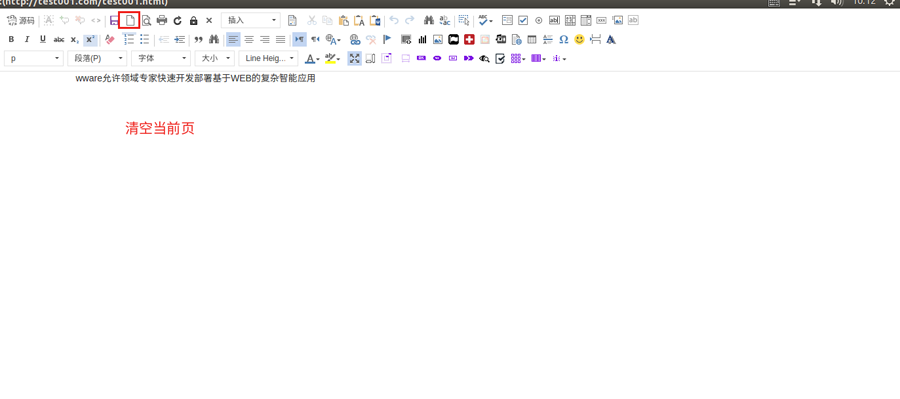Insert a form element icon
Image resolution: width=900 pixels, height=399 pixels.
click(x=507, y=20)
